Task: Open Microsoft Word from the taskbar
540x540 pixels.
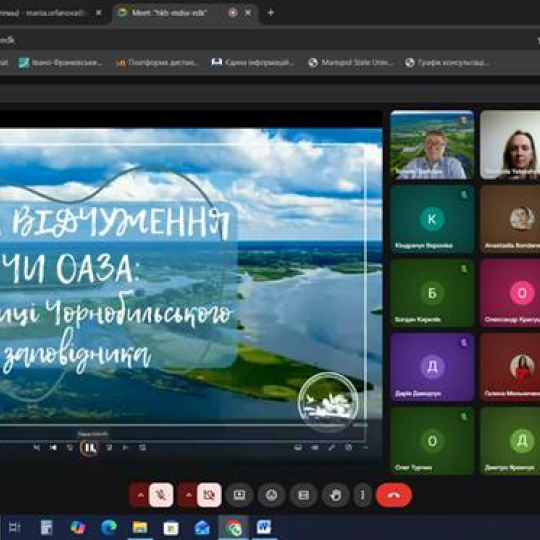Action: [x=264, y=527]
